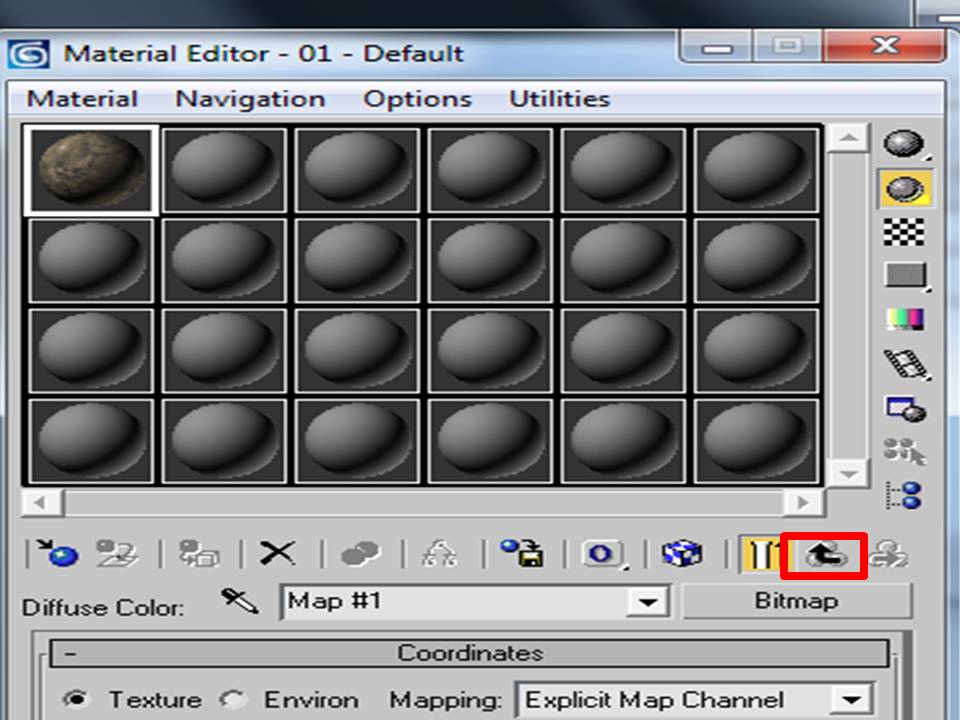
Task: Reset the map to default settings
Action: point(275,553)
